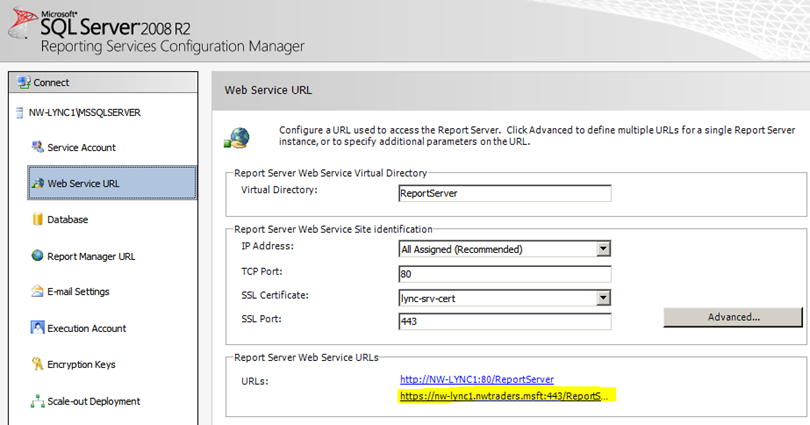
Task: Click the TCP Port: label
Action: (261, 271)
